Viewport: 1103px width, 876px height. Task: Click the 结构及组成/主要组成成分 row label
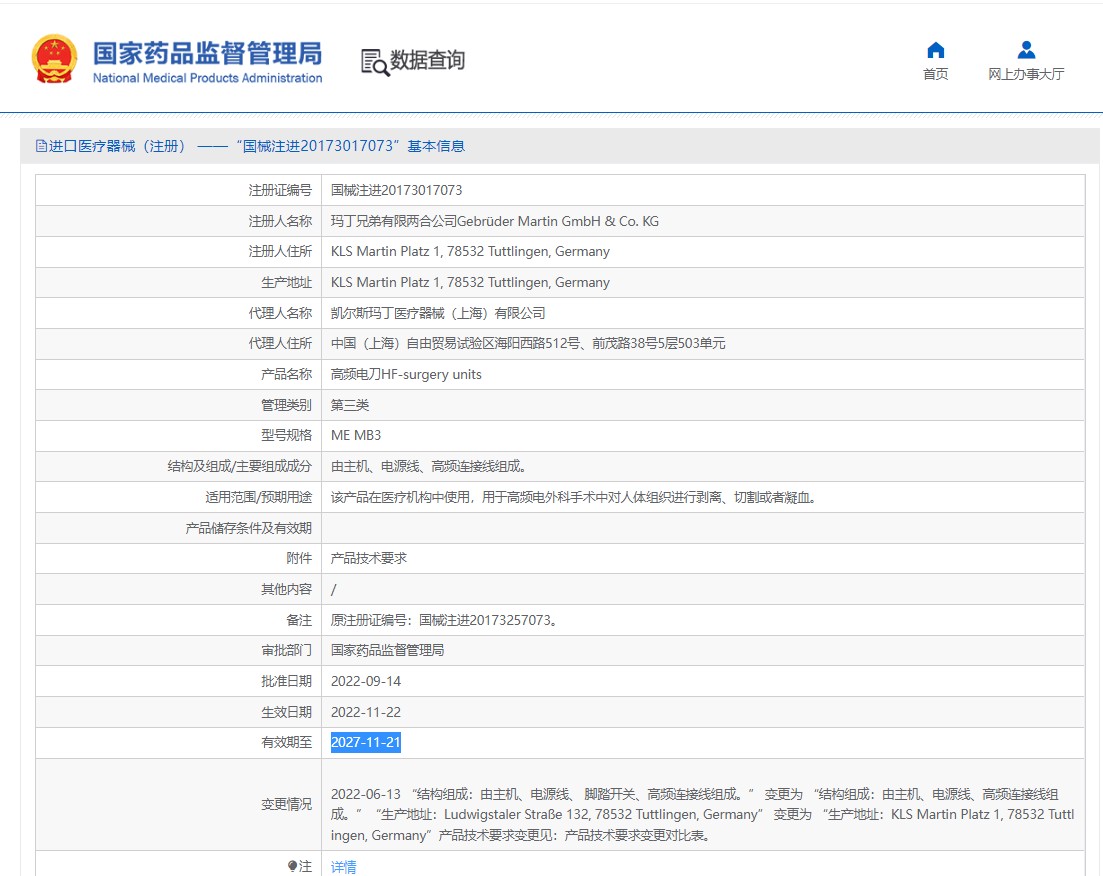(x=239, y=466)
